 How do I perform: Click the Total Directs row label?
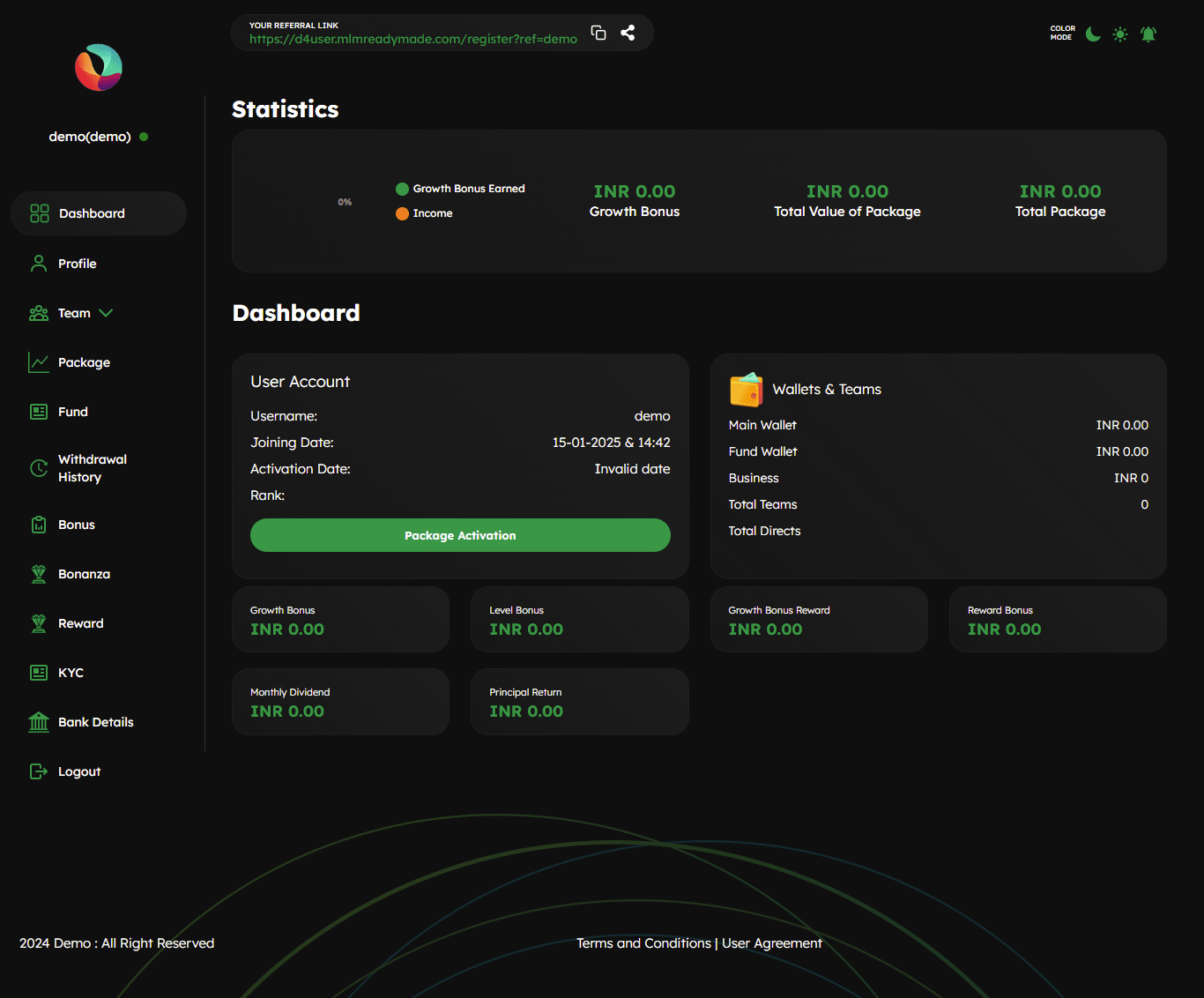(x=764, y=531)
